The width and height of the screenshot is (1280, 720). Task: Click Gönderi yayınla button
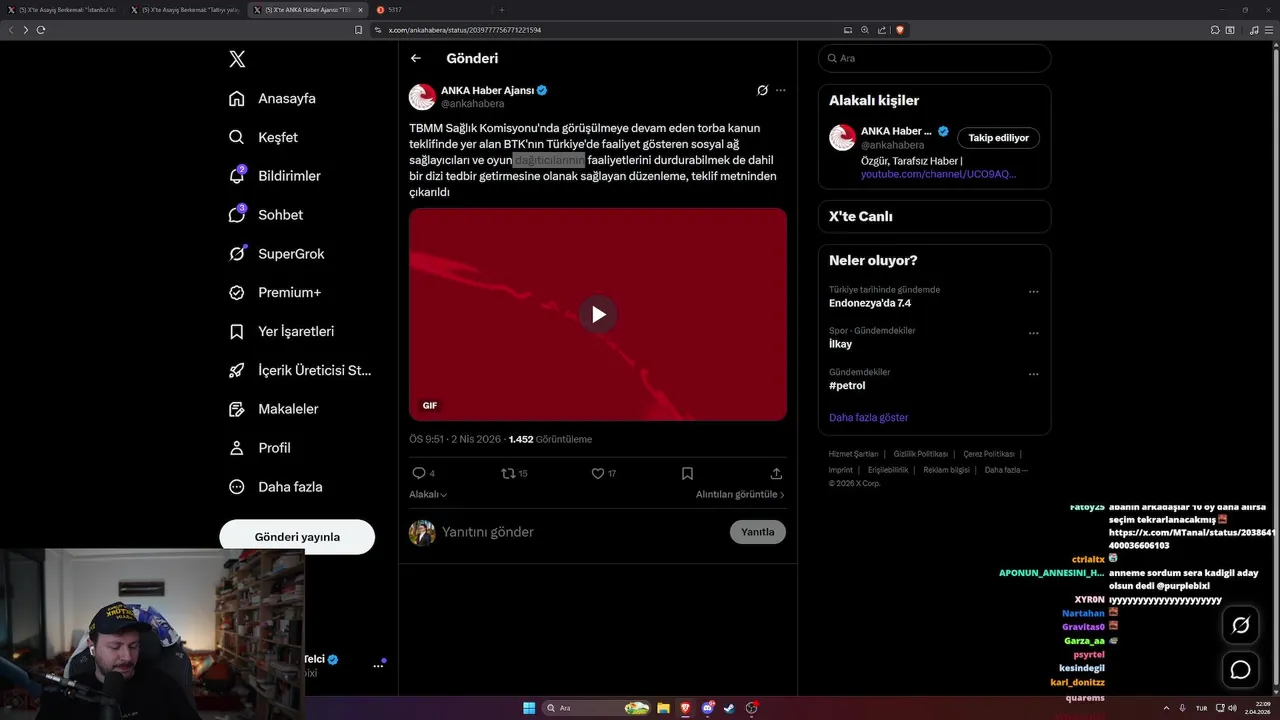click(297, 537)
